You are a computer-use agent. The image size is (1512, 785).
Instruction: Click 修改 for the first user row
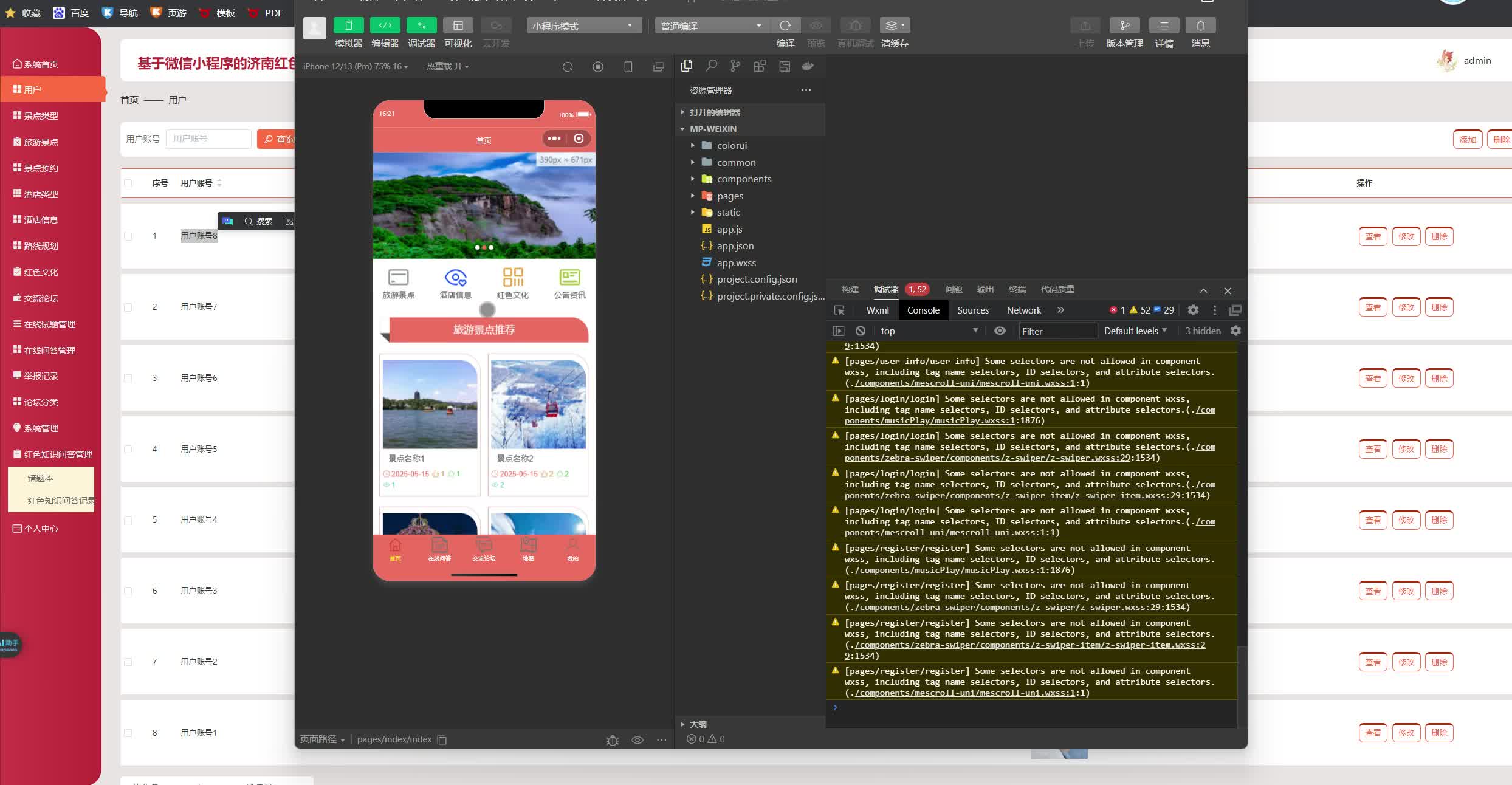(x=1406, y=236)
